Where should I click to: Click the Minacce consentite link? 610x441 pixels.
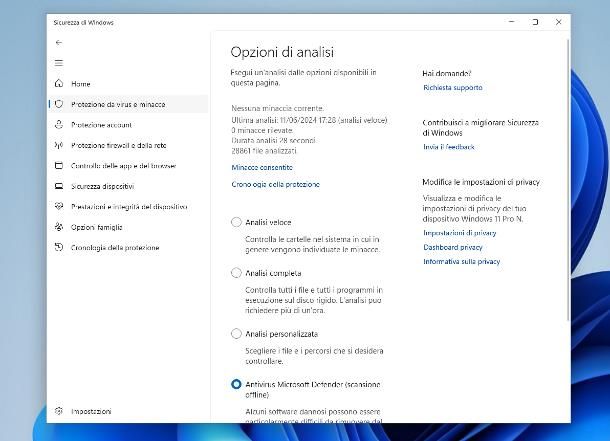coord(262,168)
